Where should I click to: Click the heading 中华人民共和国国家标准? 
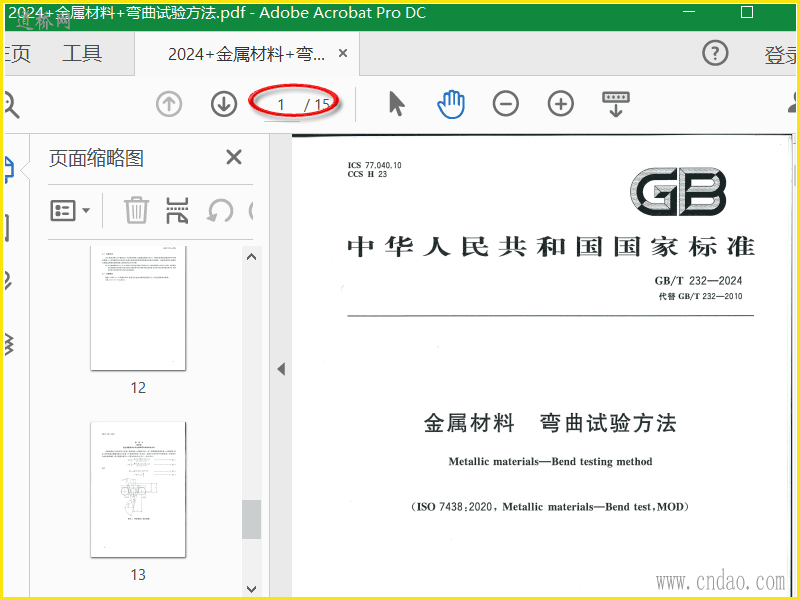tap(551, 247)
